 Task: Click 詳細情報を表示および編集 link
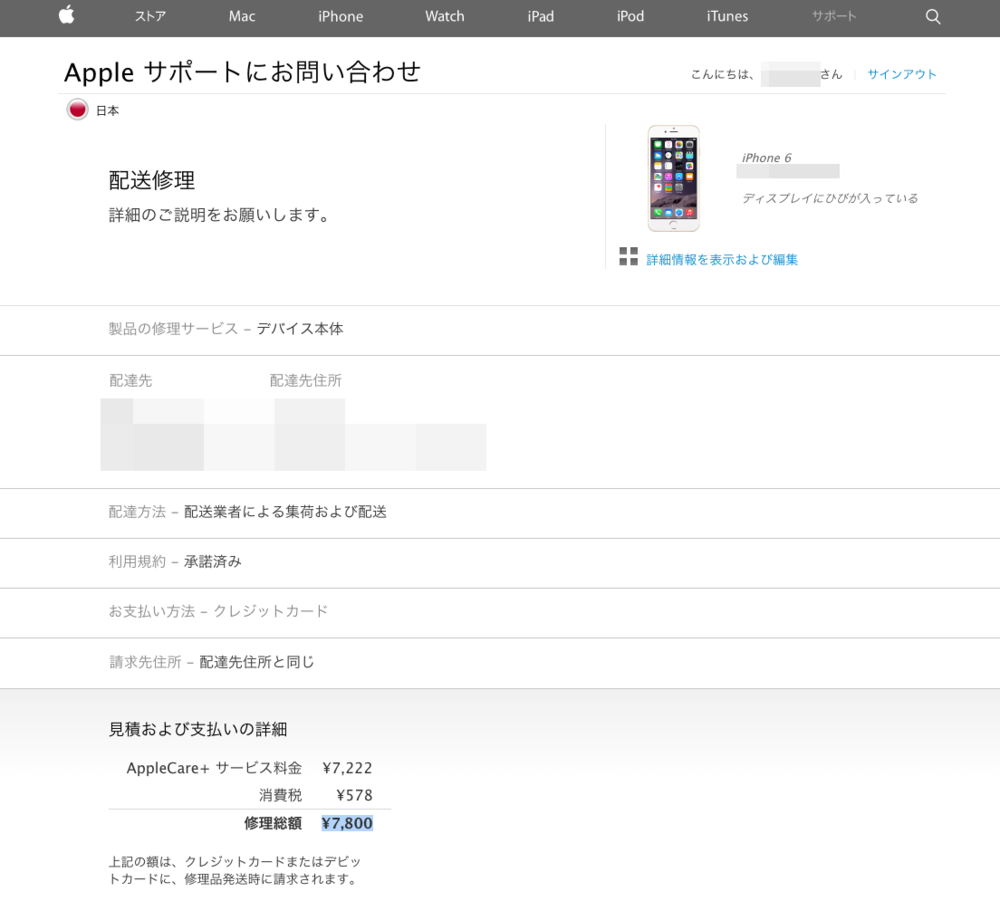tap(722, 260)
